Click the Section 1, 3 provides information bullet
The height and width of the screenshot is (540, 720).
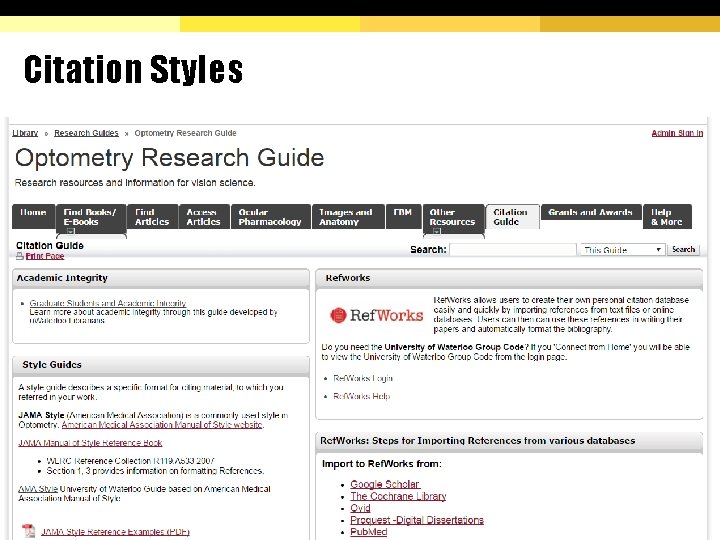tap(155, 471)
